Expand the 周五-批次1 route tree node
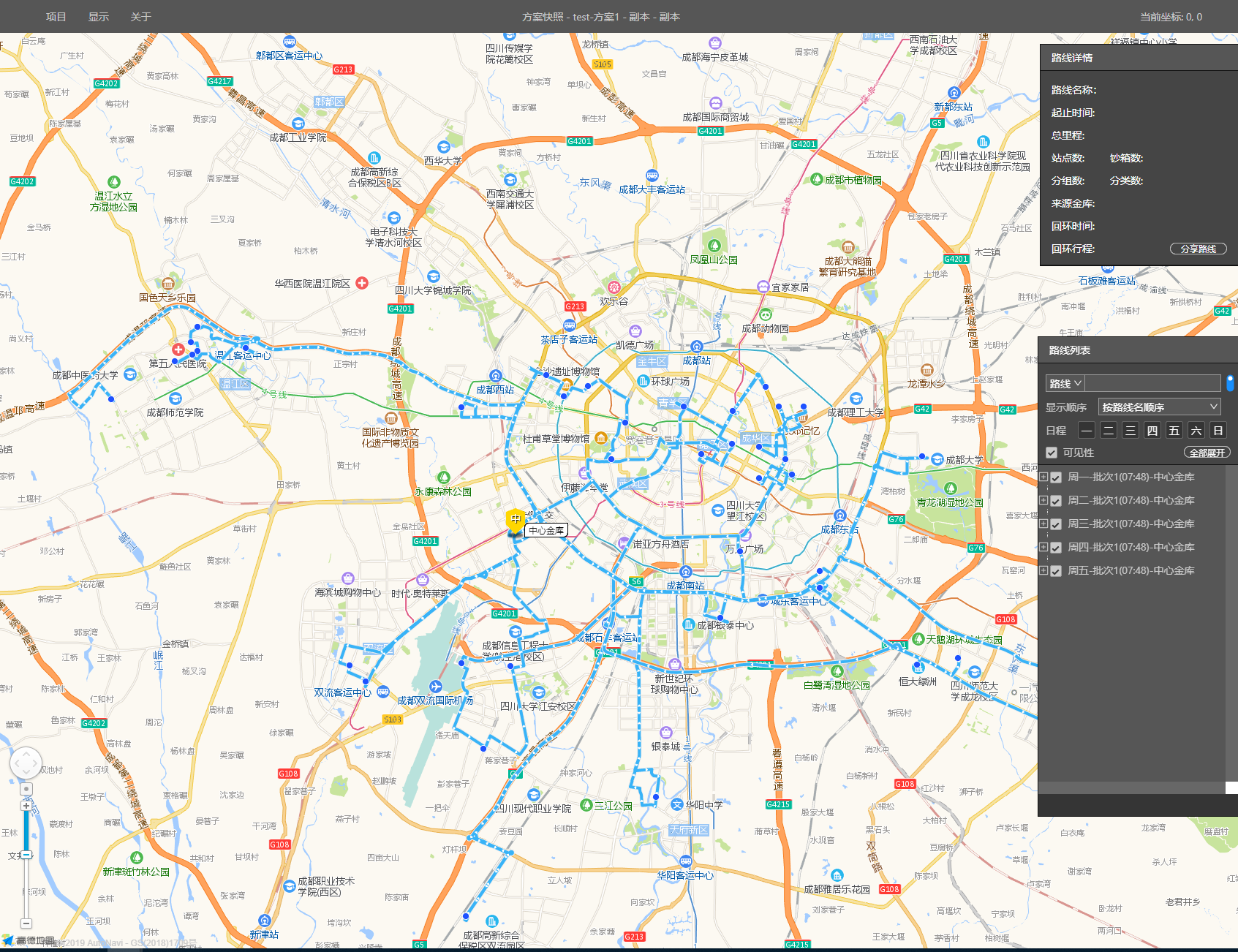Image resolution: width=1238 pixels, height=952 pixels. pyautogui.click(x=1043, y=570)
